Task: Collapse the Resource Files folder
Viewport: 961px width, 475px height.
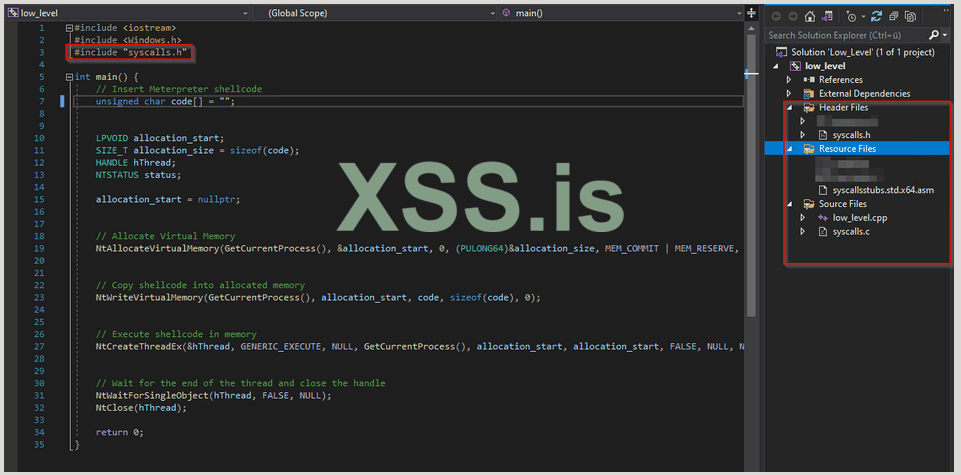Action: (789, 148)
